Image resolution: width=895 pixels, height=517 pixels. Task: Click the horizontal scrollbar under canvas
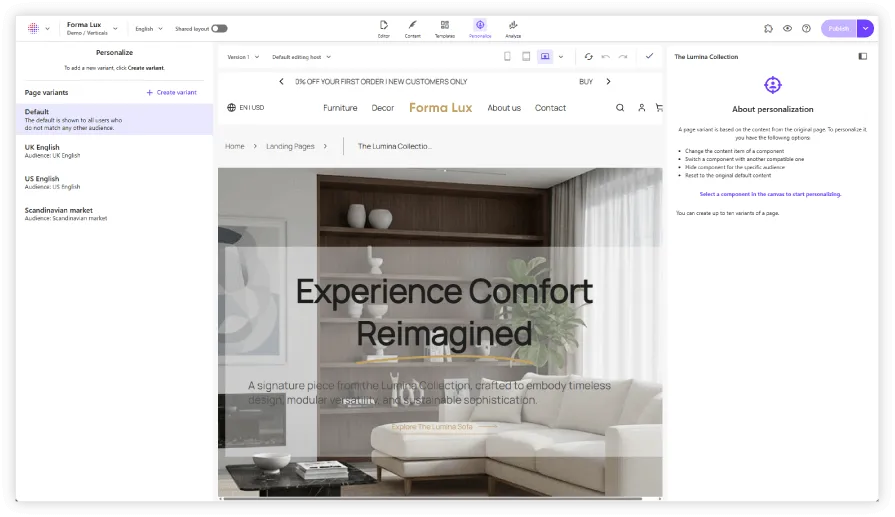(432, 499)
